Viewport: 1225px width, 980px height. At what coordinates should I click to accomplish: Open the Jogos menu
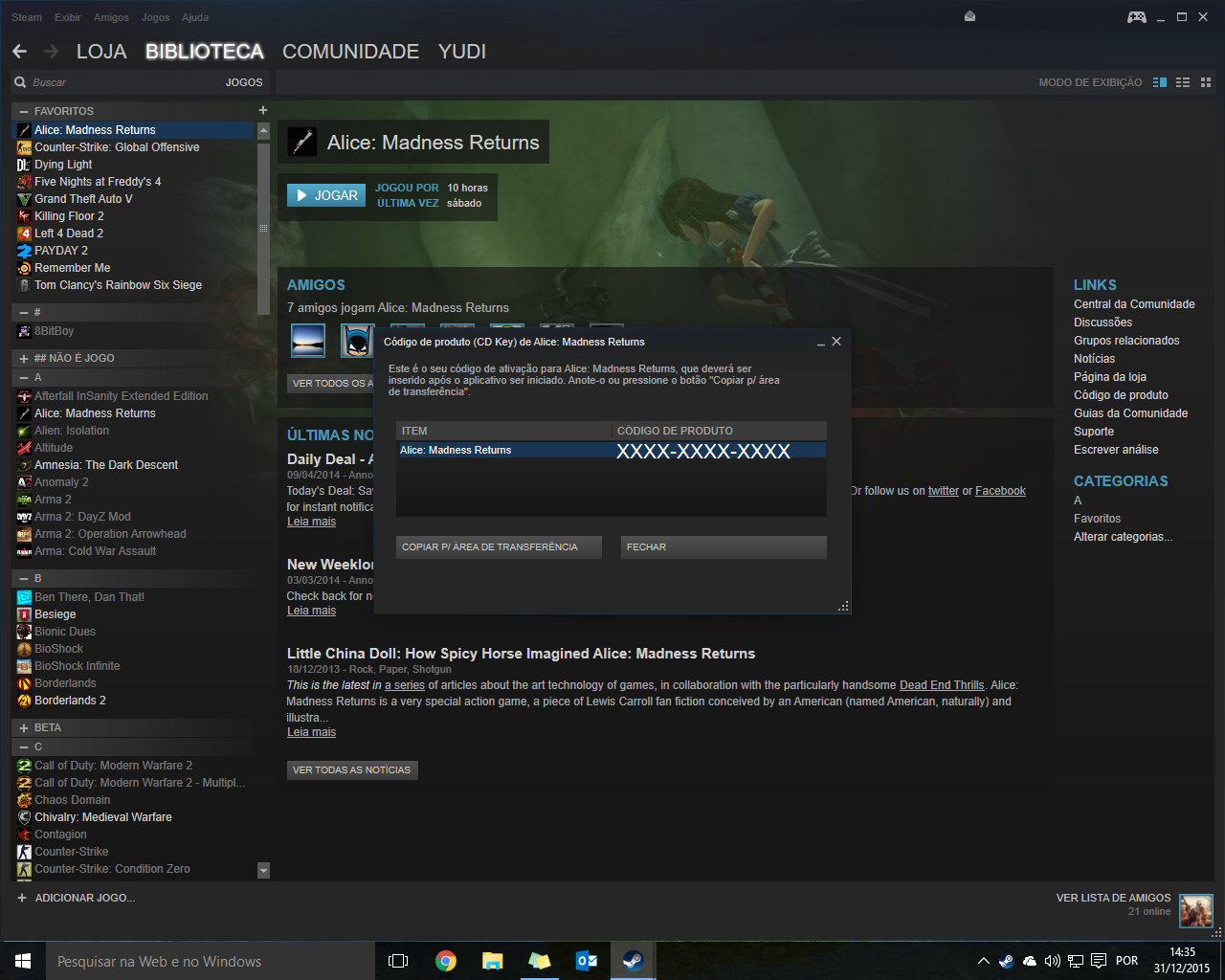pyautogui.click(x=155, y=17)
